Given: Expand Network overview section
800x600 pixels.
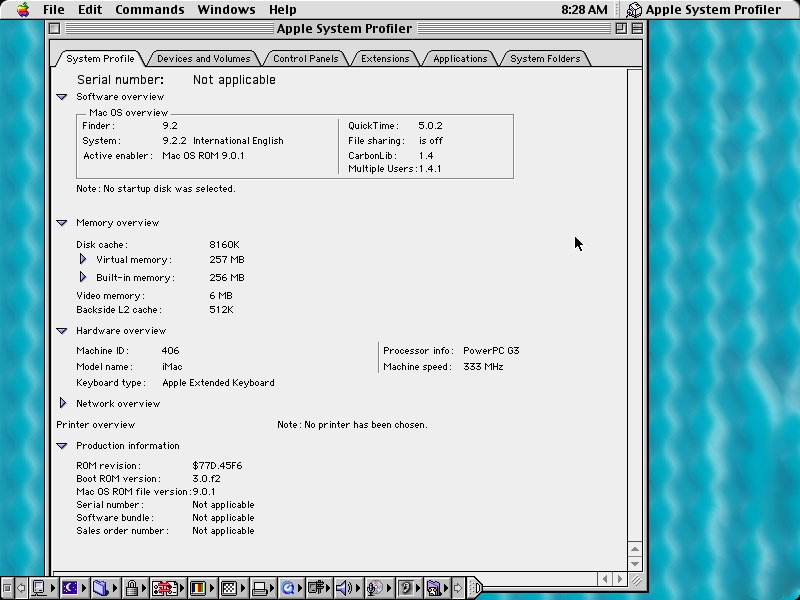Looking at the screenshot, I should [63, 403].
